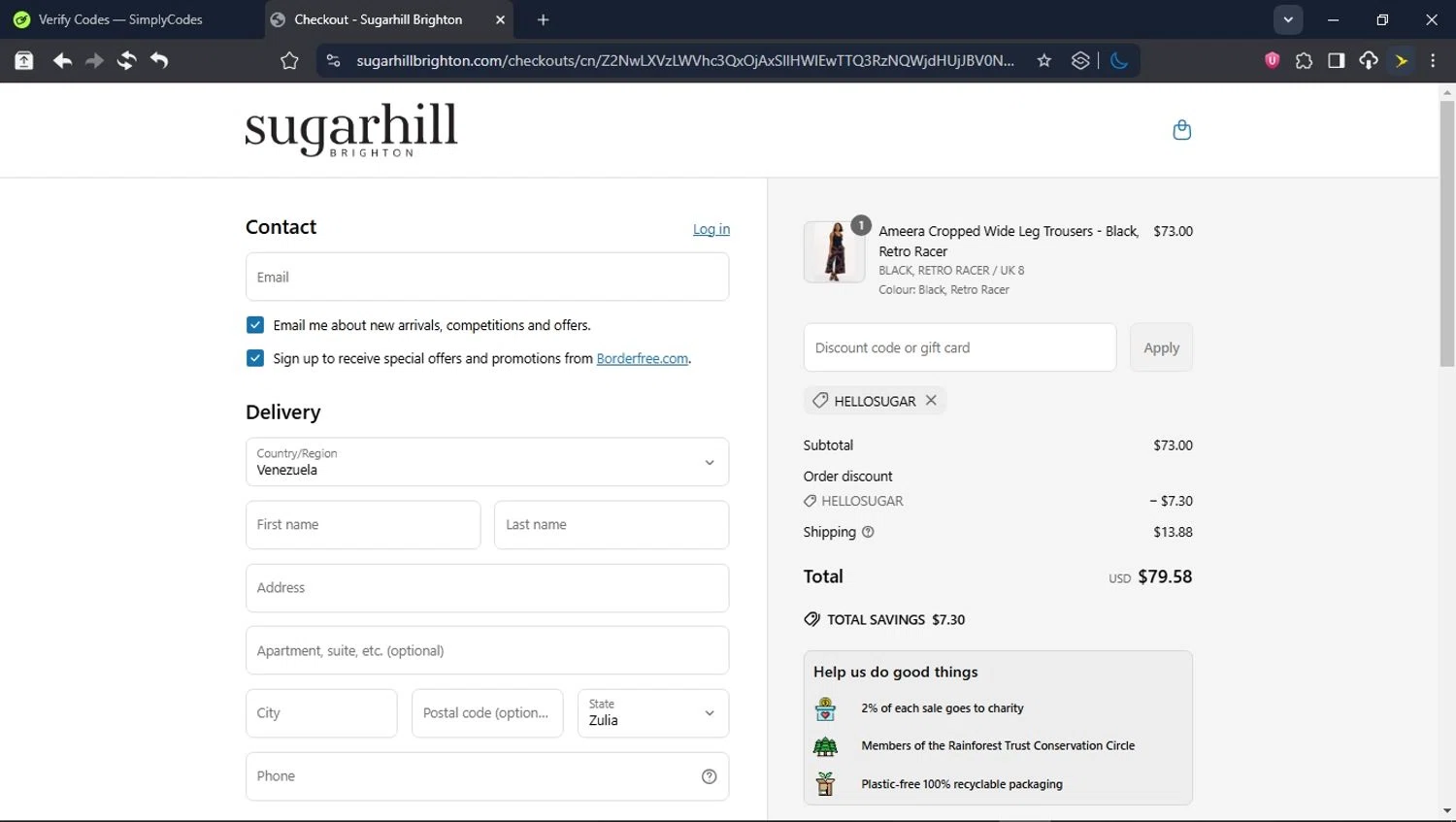The width and height of the screenshot is (1456, 822).
Task: Go forward with the browser arrow
Action: point(94,60)
